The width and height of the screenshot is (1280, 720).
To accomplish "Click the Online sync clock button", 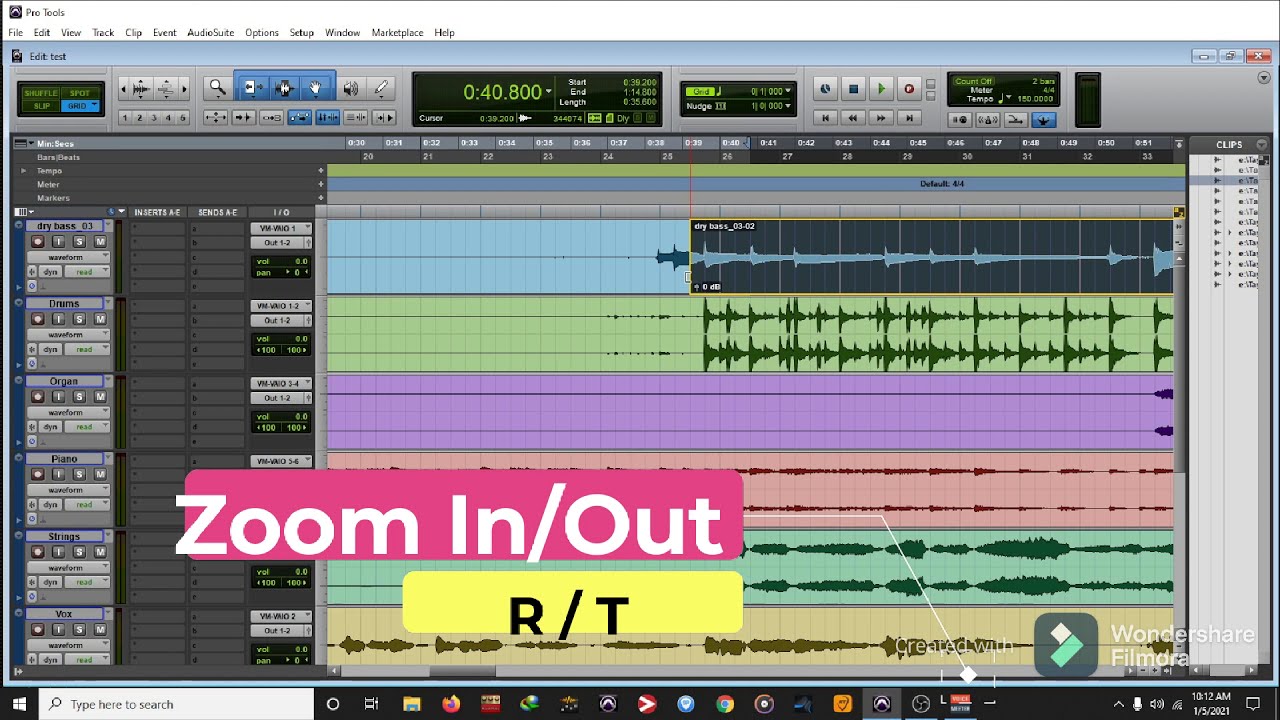I will (x=825, y=89).
